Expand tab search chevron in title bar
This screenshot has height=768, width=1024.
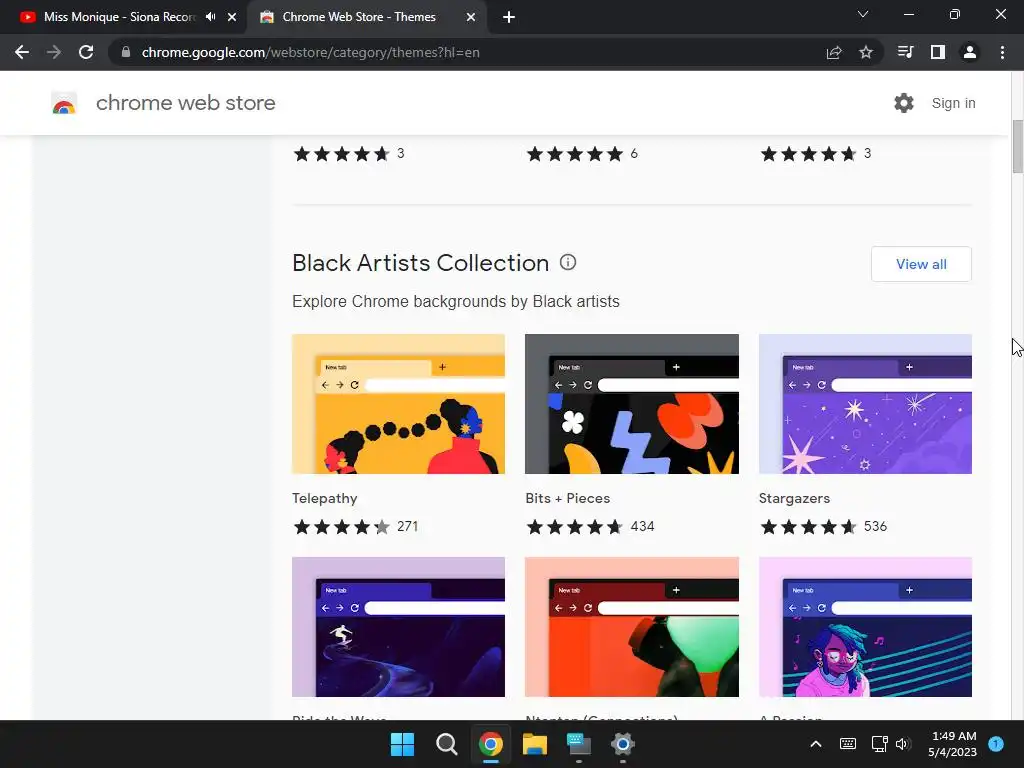coord(863,14)
